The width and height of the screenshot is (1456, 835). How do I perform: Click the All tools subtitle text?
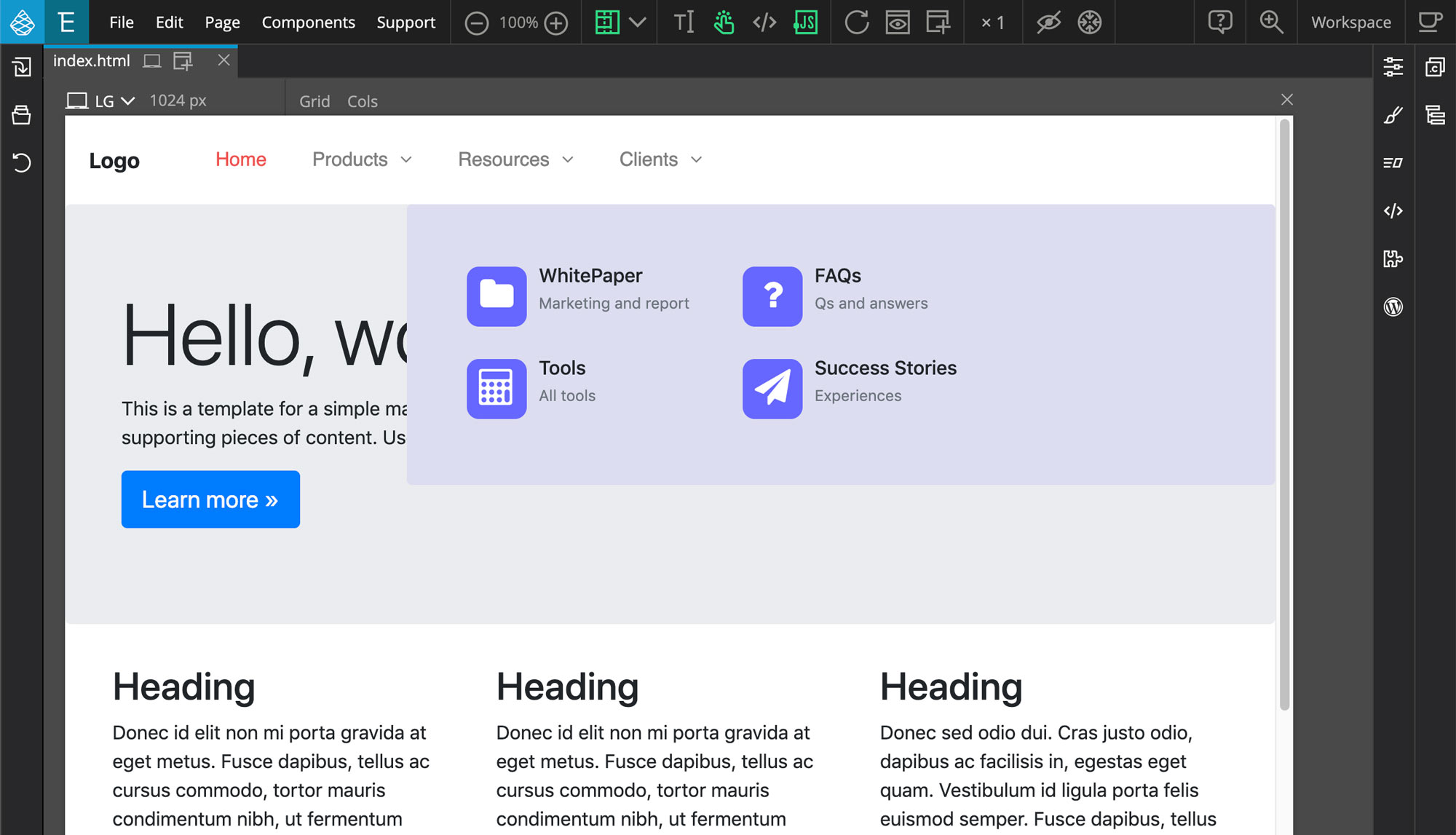click(x=567, y=396)
